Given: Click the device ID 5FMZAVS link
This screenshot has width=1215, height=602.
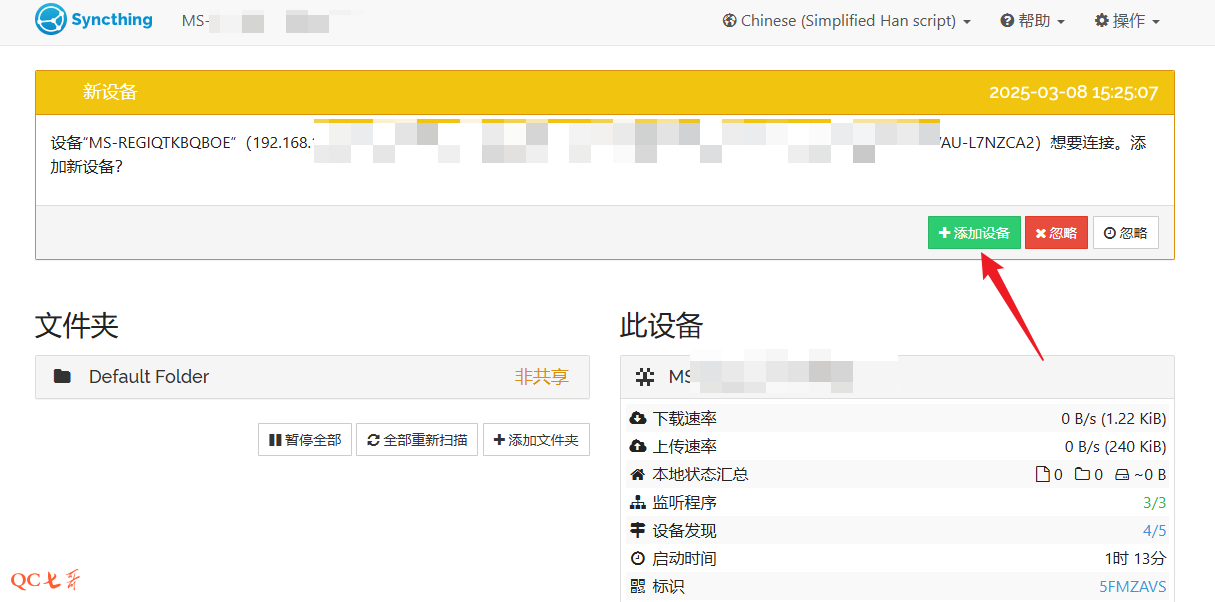Looking at the screenshot, I should point(1132,587).
